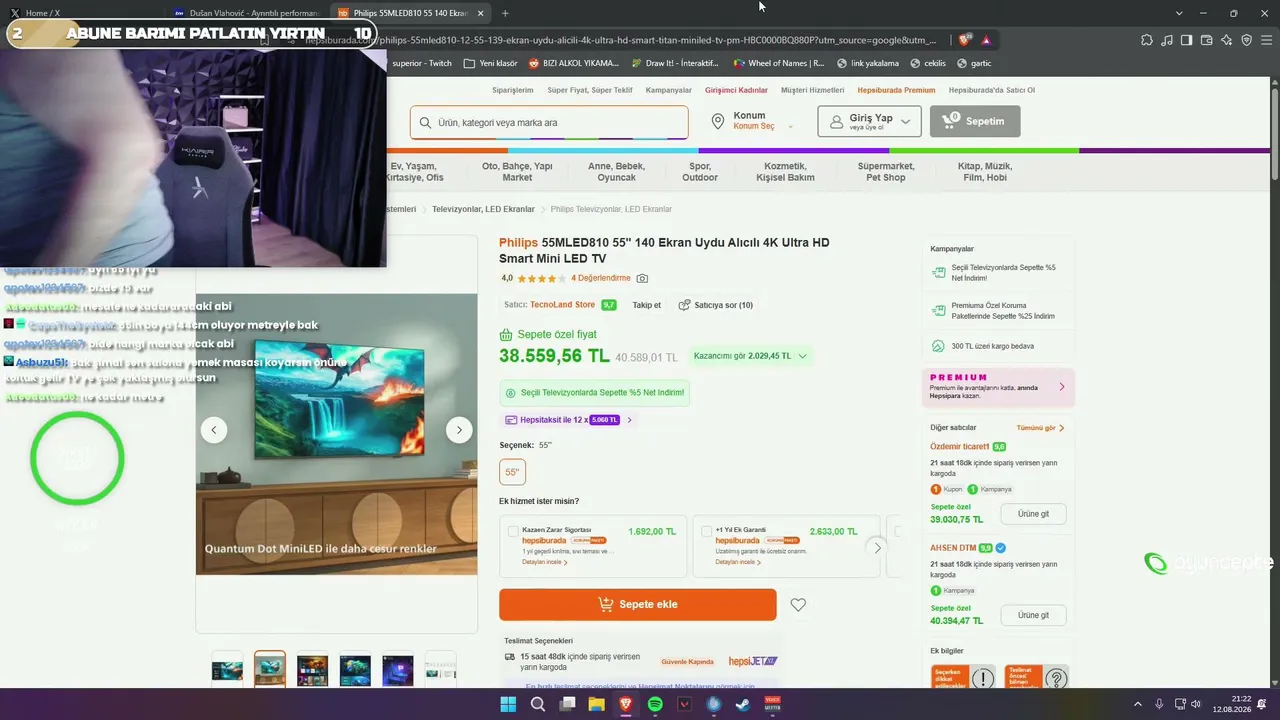The width and height of the screenshot is (1280, 720).
Task: Open the browser tab list dropdown
Action: (1179, 13)
